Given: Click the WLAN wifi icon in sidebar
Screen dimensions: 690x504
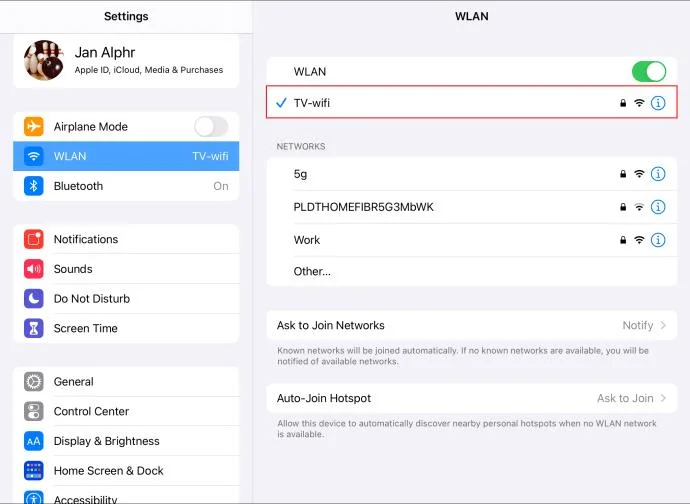Looking at the screenshot, I should pyautogui.click(x=34, y=156).
